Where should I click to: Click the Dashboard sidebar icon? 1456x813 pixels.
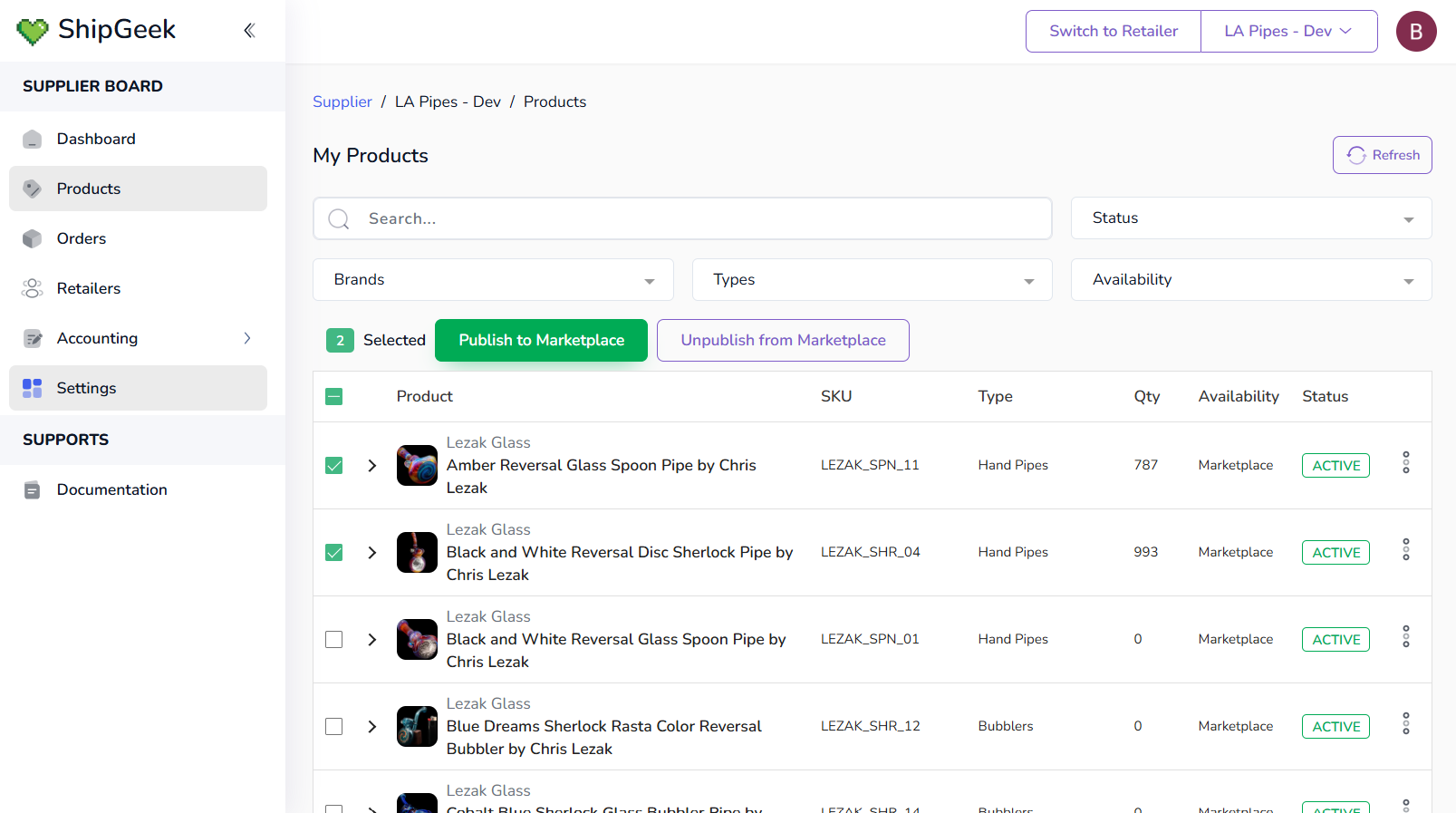[33, 139]
